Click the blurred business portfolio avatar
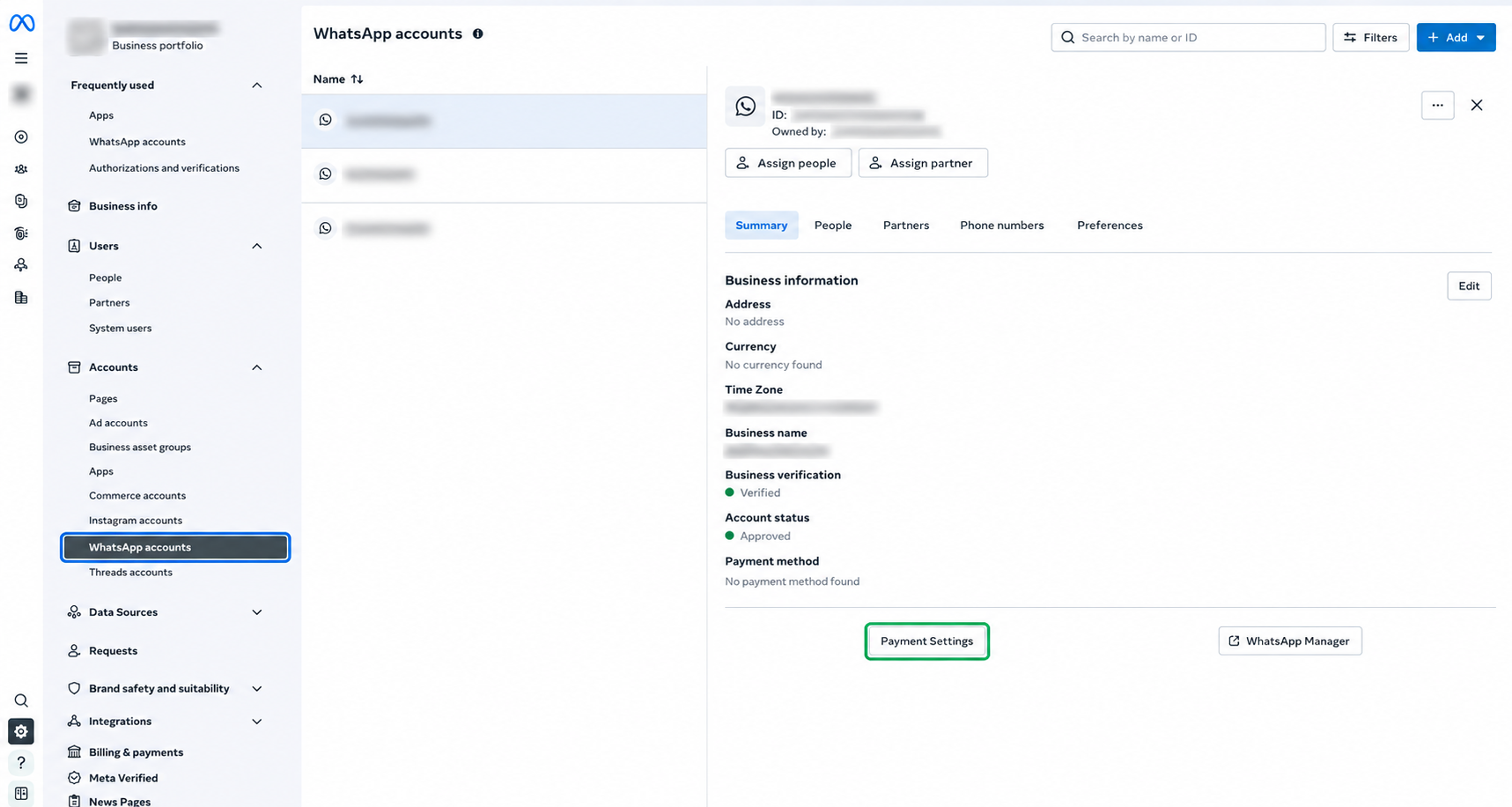This screenshot has width=1512, height=807. click(x=86, y=37)
